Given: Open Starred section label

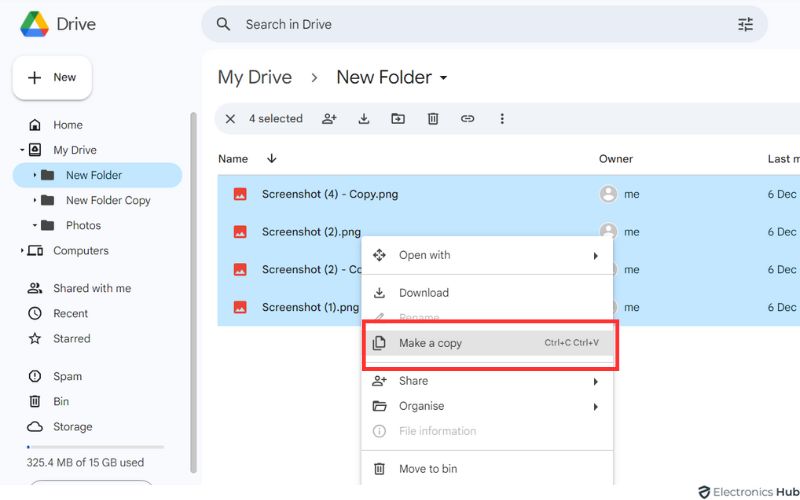Looking at the screenshot, I should (71, 338).
